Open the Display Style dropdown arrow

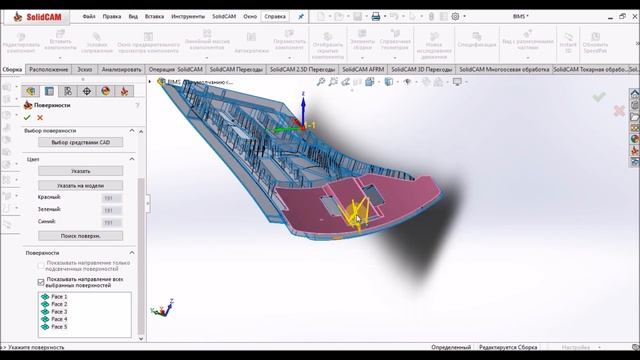pos(398,82)
